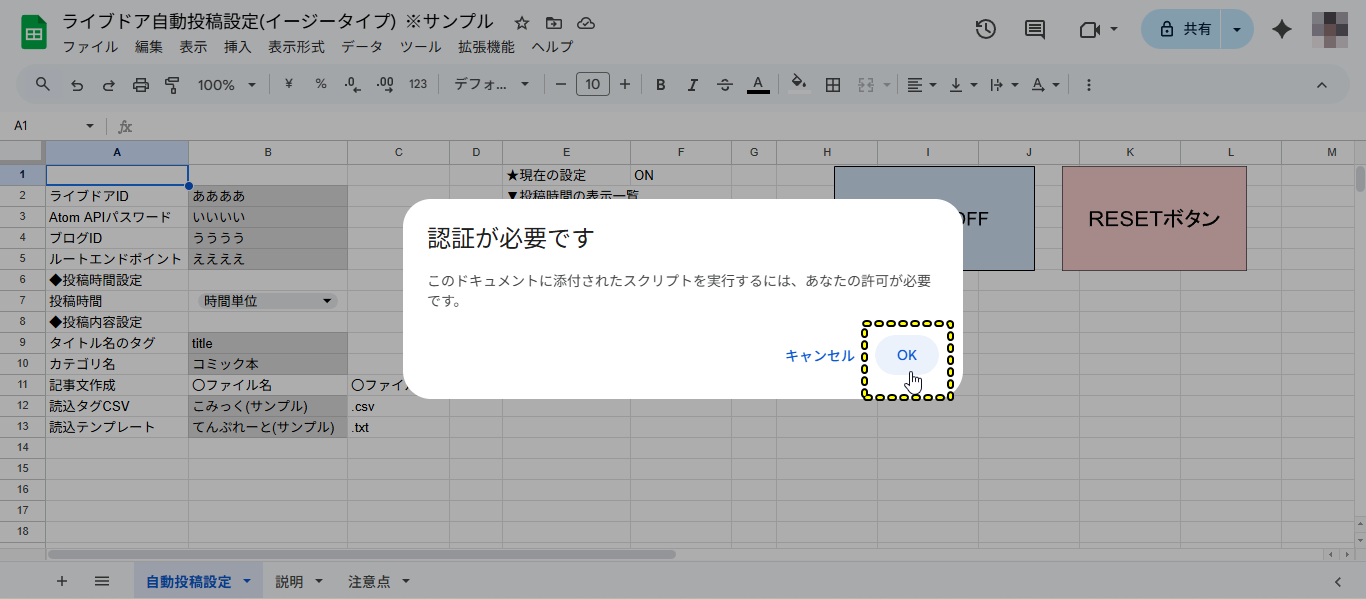Check the cloud save status icon
The image size is (1366, 599).
[x=587, y=23]
